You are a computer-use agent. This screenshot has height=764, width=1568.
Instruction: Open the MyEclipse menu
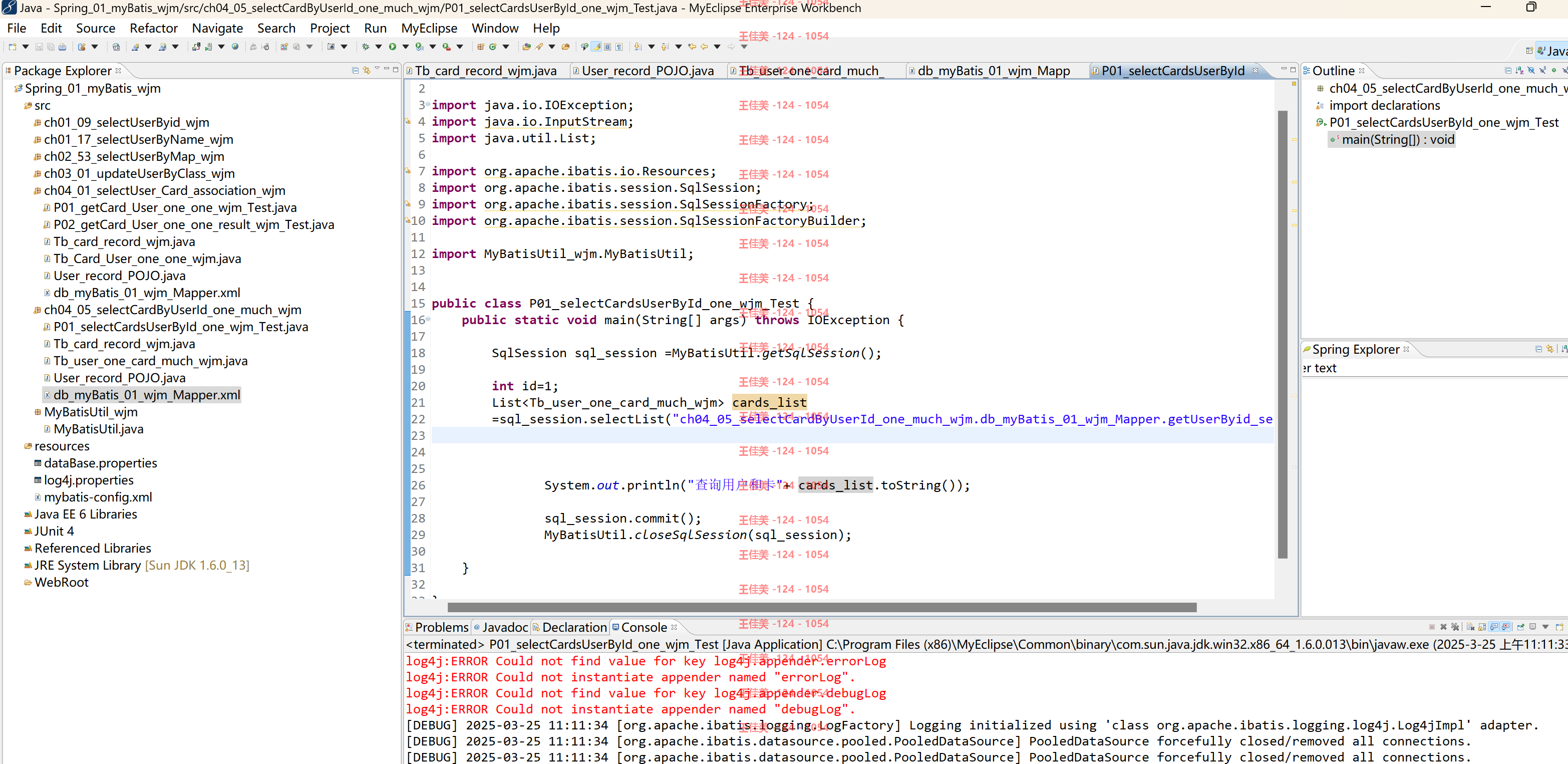[429, 28]
